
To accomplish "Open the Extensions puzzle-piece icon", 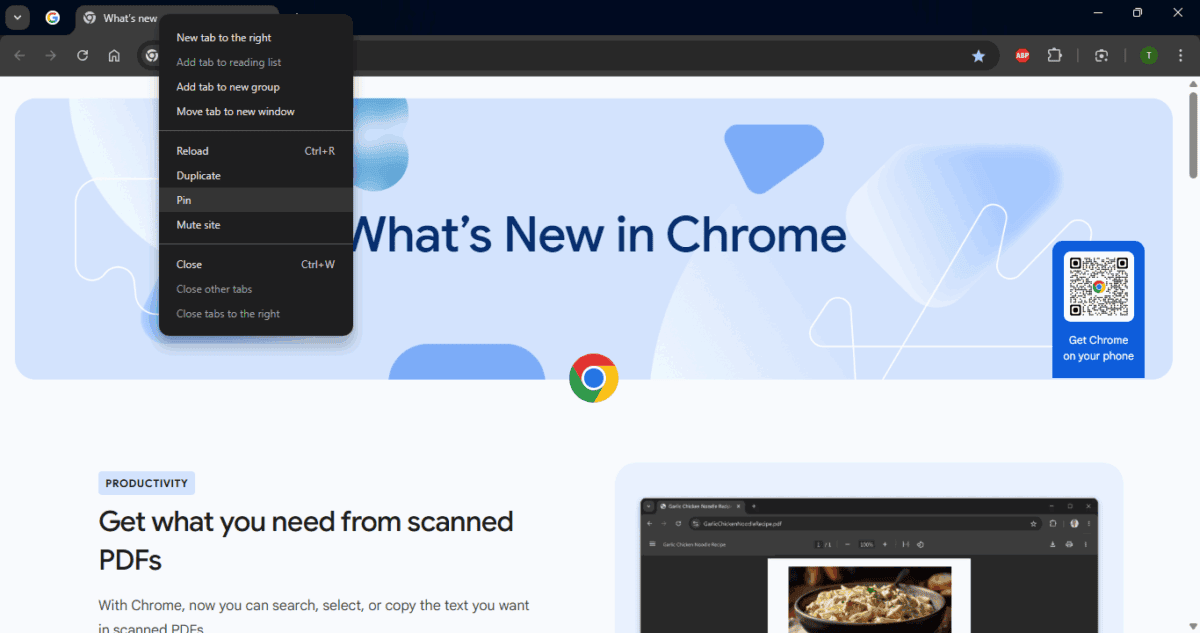I will (1055, 55).
